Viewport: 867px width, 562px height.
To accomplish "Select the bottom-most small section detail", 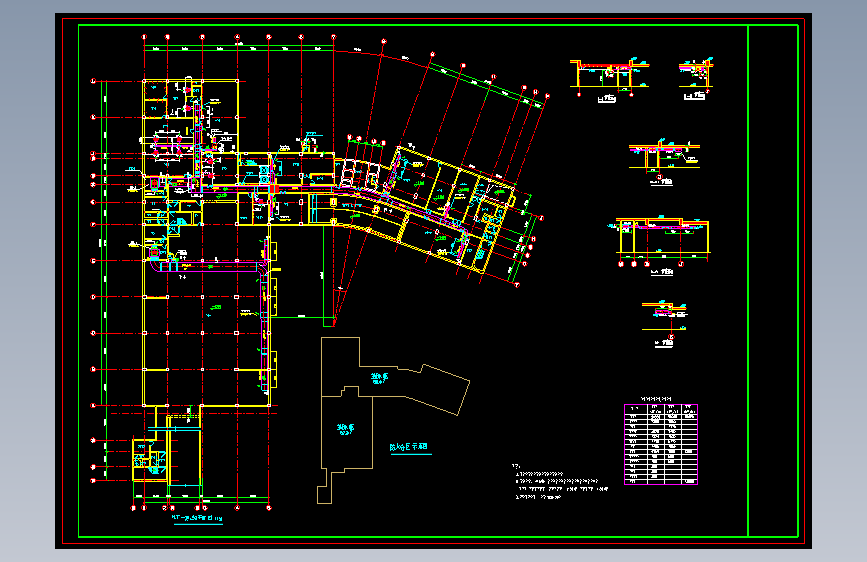I will point(665,322).
